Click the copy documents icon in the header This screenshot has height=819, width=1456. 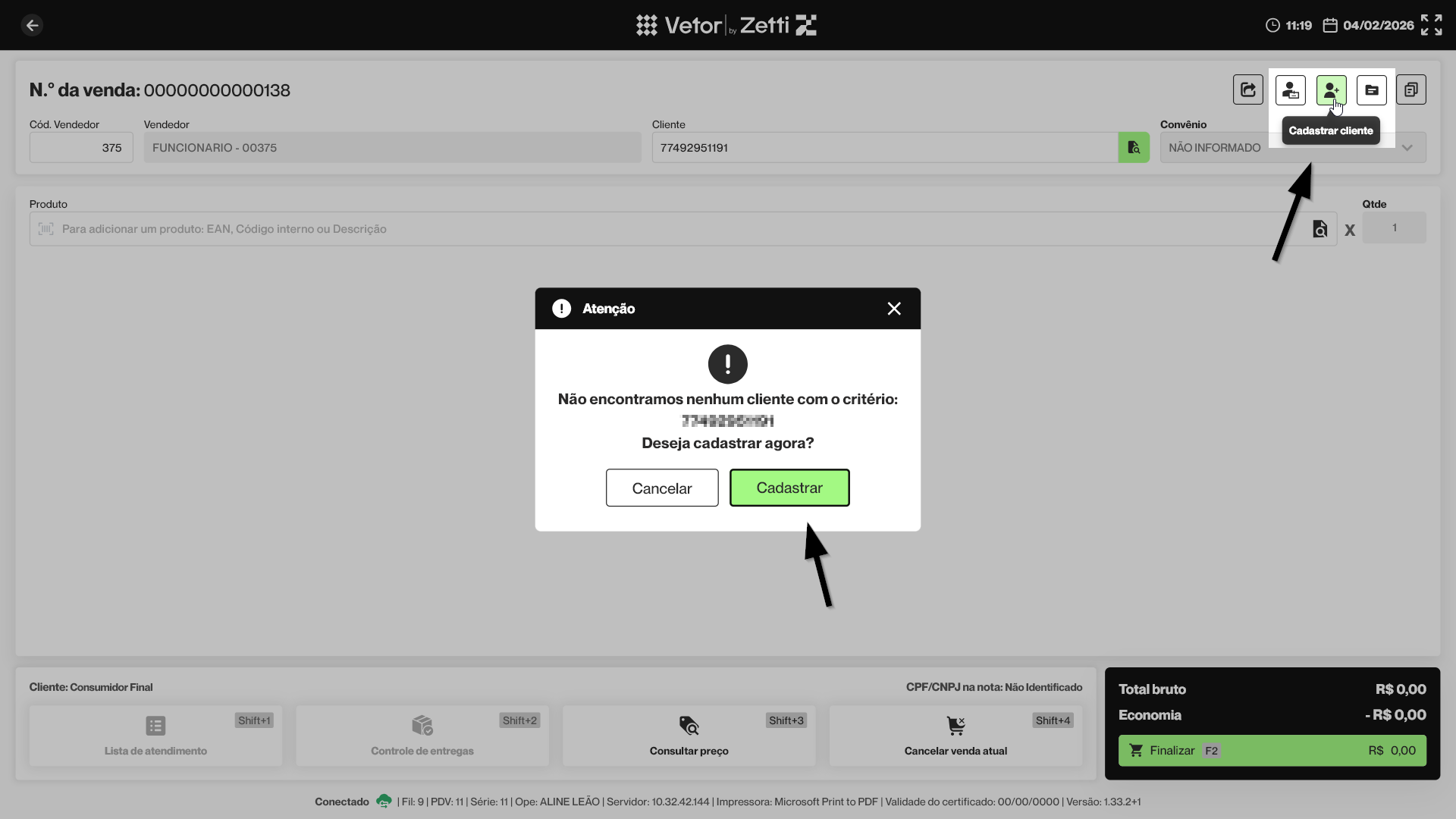1410,90
